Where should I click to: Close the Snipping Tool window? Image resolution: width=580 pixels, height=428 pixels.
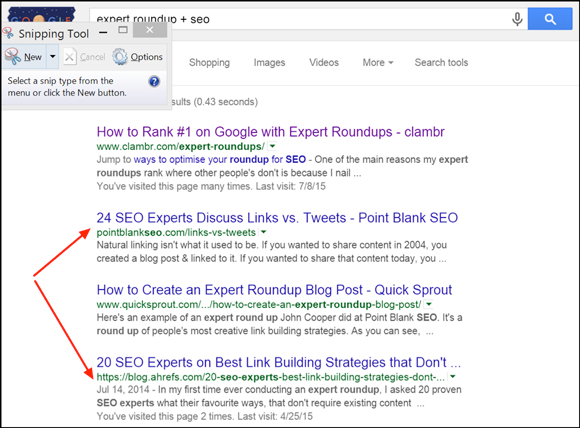150,30
